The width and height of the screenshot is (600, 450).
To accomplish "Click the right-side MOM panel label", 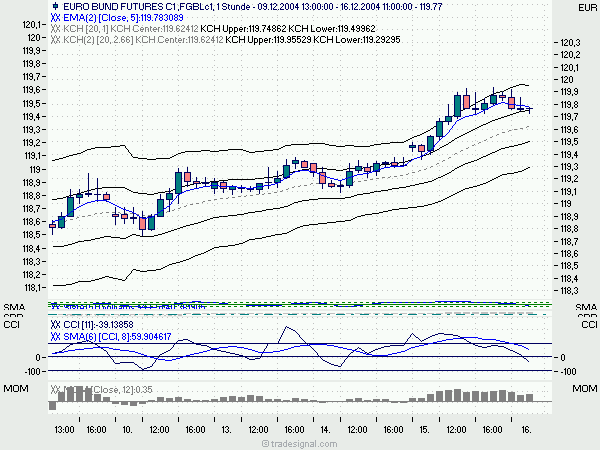I will [x=585, y=389].
